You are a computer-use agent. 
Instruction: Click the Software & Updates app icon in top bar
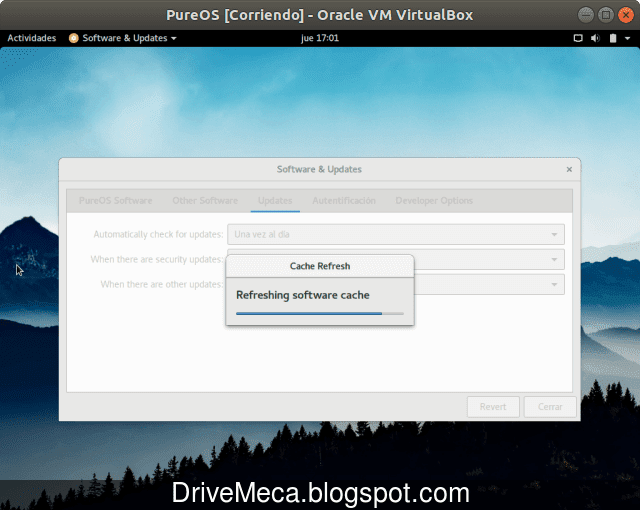(73, 38)
